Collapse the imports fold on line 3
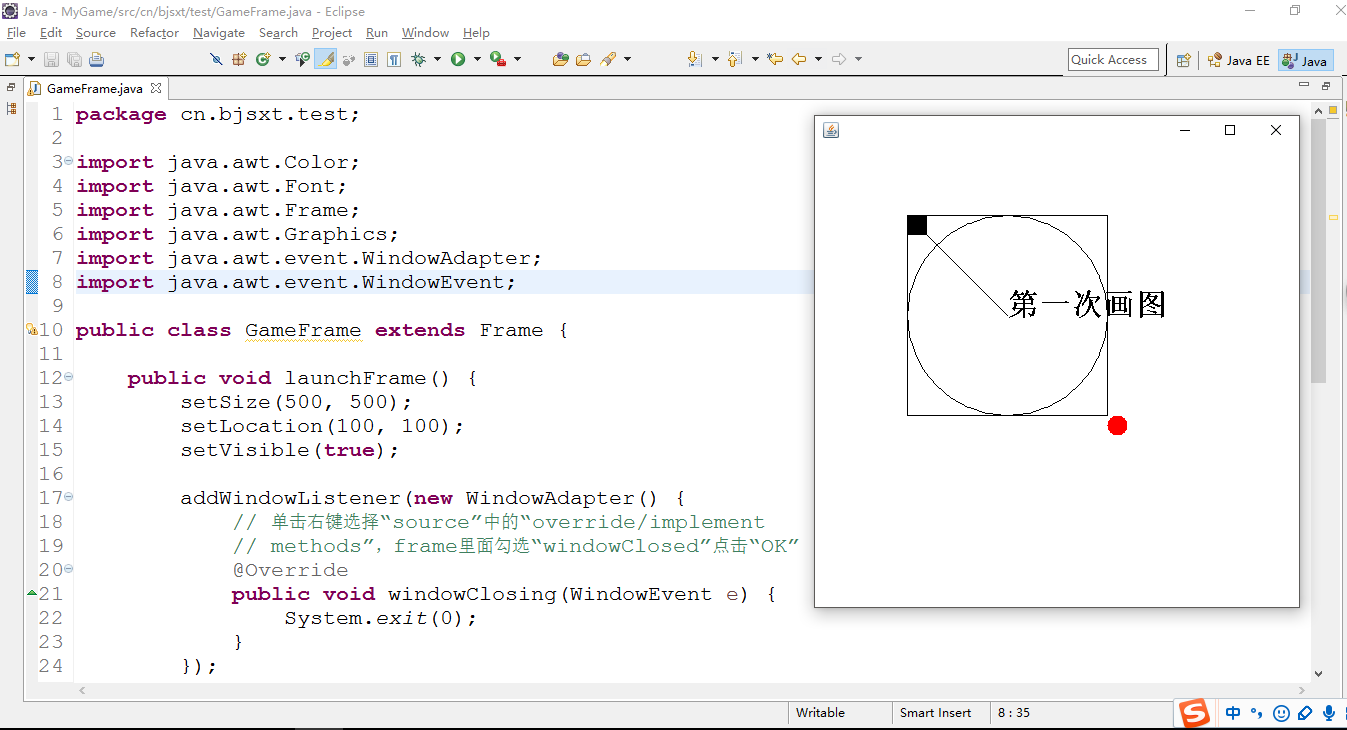The height and width of the screenshot is (730, 1347). pos(68,161)
